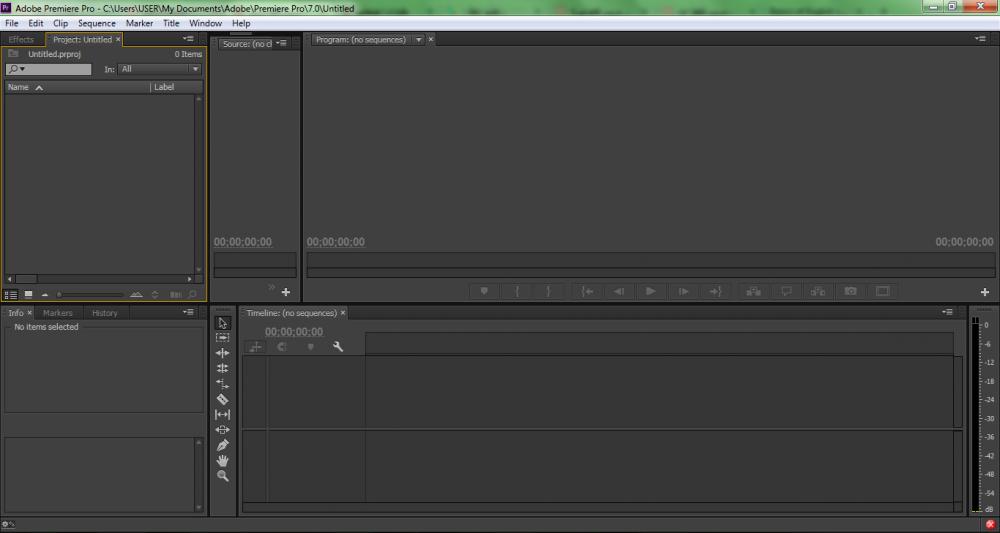Click the project panel zoom slider
The image size is (1000, 533).
pyautogui.click(x=90, y=294)
